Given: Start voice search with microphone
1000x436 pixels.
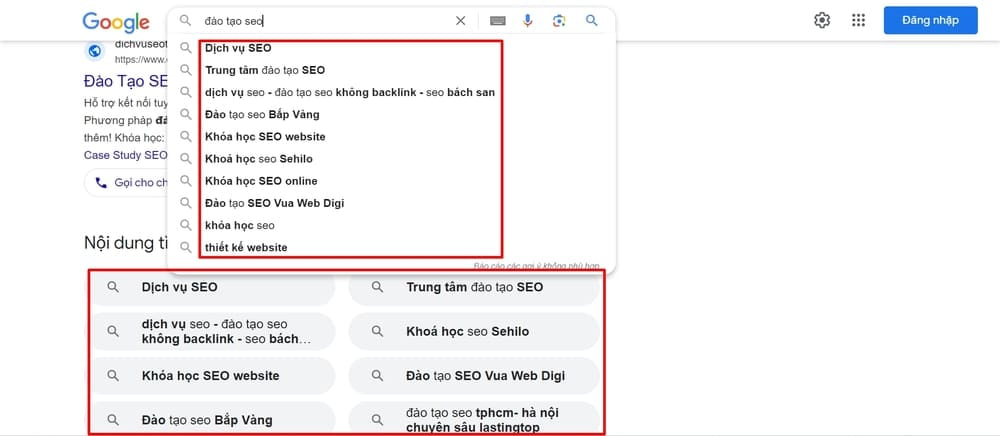Looking at the screenshot, I should (528, 20).
